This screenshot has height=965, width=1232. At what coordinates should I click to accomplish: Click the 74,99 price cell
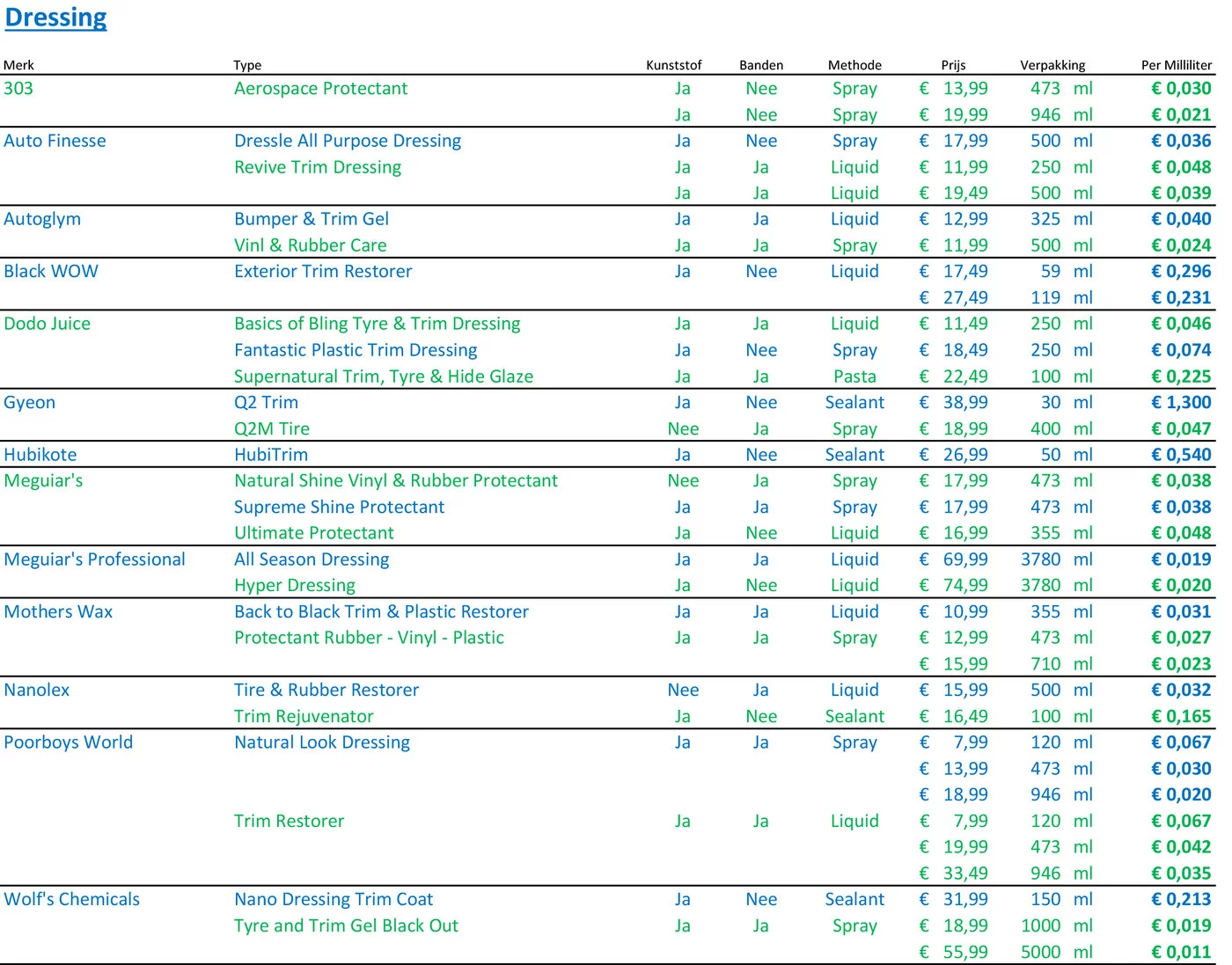point(954,586)
